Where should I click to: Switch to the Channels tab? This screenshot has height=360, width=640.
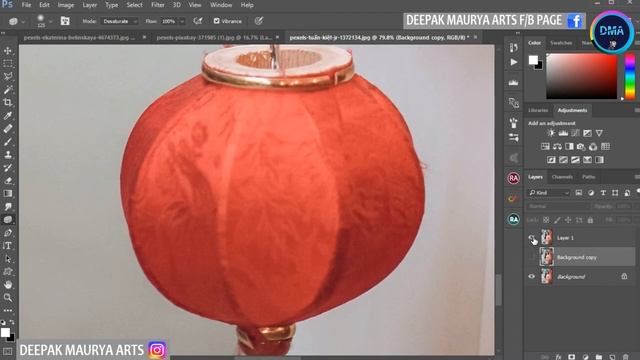pos(562,177)
